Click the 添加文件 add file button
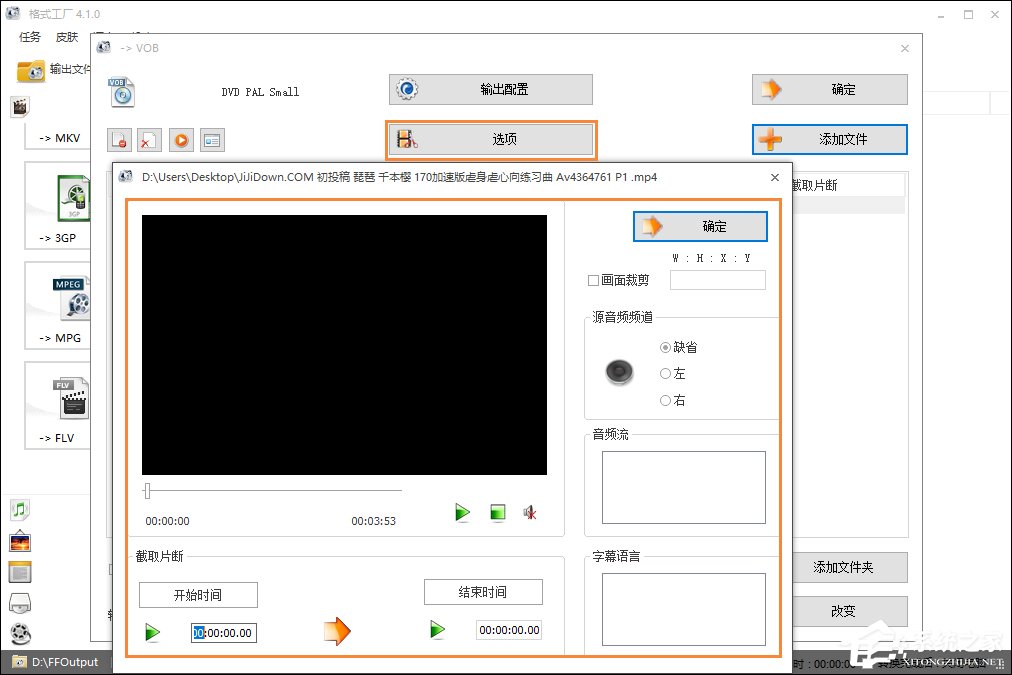 (830, 139)
